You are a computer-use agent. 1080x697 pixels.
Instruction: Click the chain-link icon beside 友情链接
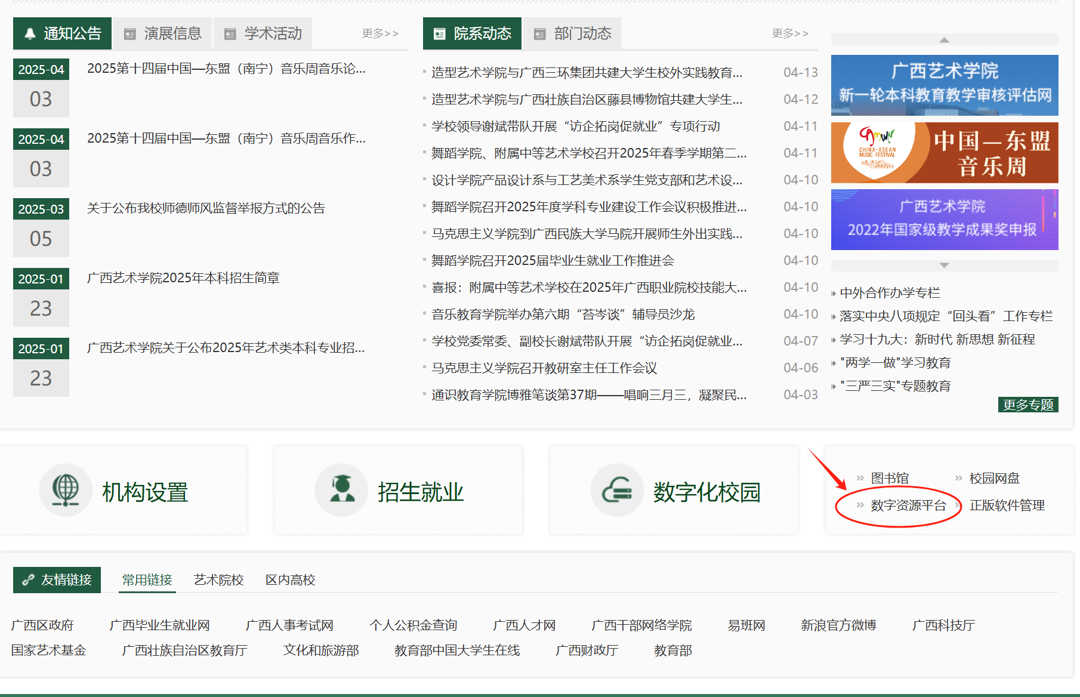point(29,578)
